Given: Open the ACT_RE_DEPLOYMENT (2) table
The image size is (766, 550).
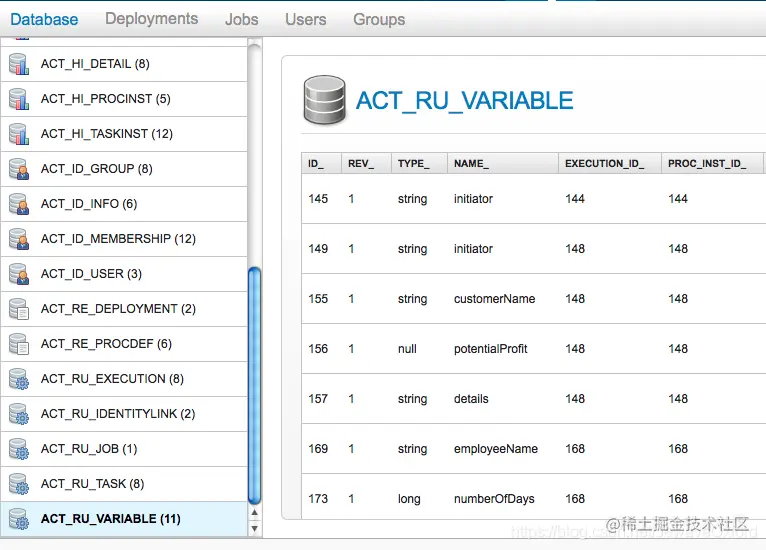Looking at the screenshot, I should click(x=124, y=309).
